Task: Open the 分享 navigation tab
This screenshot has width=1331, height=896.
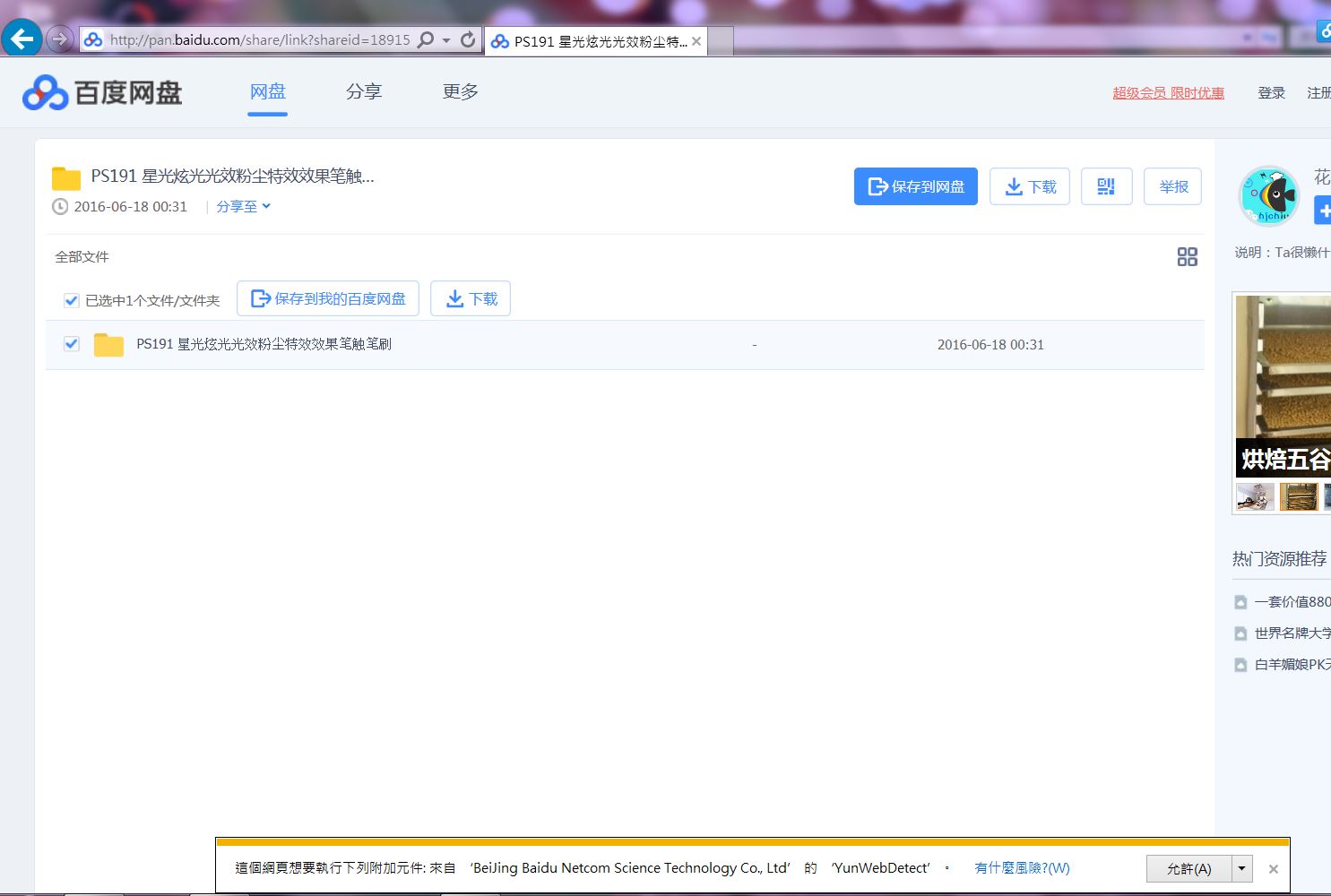Action: click(364, 91)
